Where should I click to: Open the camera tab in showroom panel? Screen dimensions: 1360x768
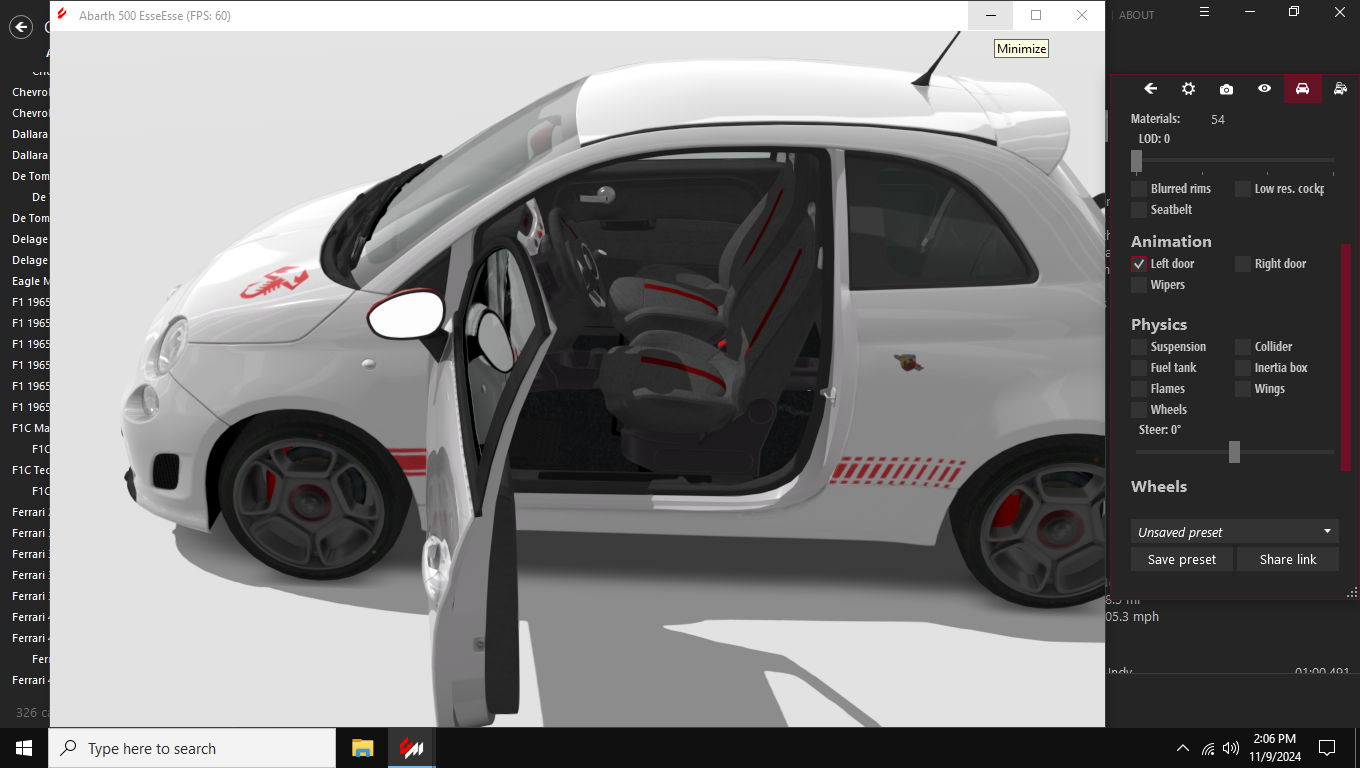click(1226, 89)
